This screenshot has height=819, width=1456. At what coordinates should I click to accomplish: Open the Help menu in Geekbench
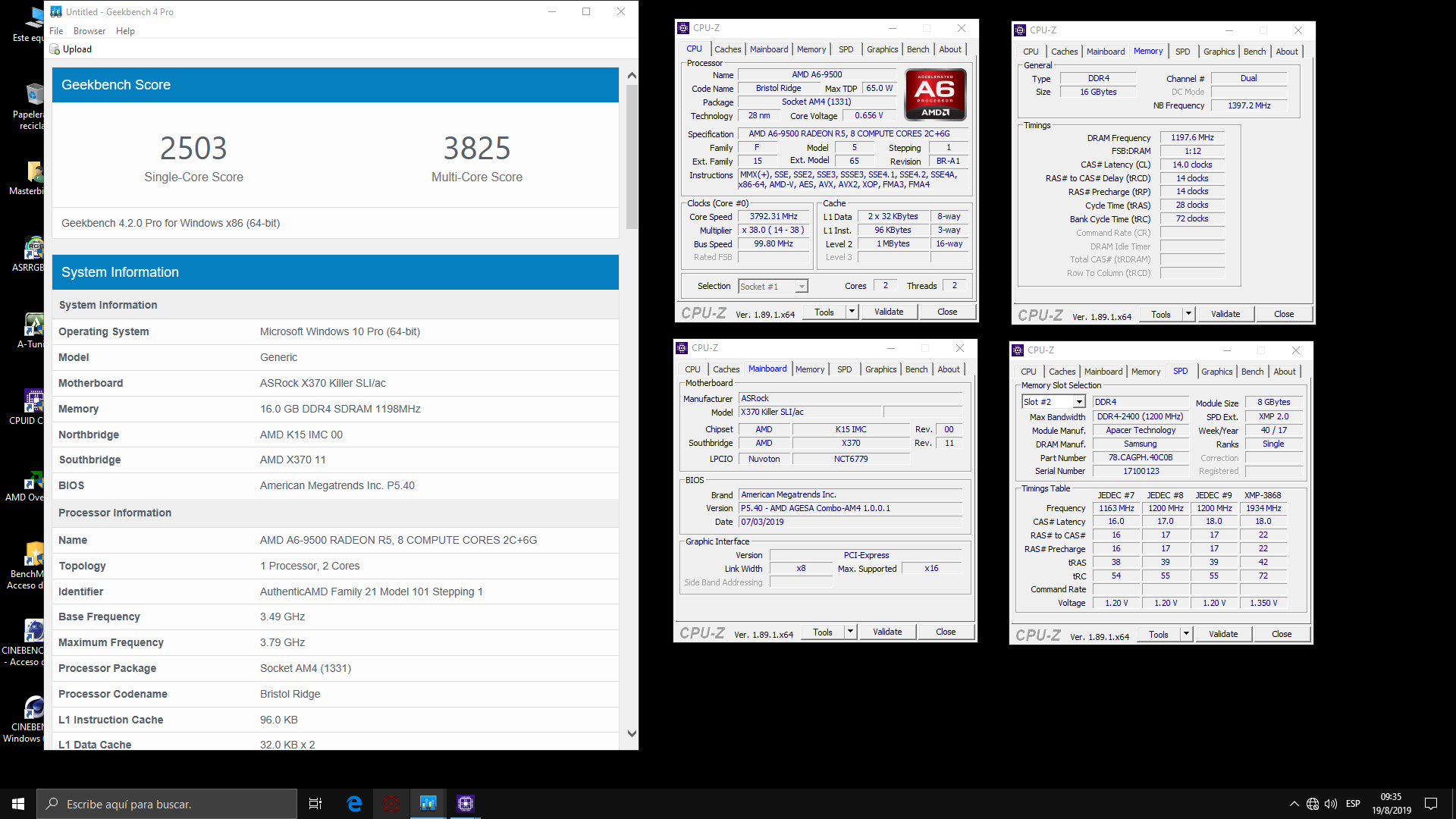[125, 31]
